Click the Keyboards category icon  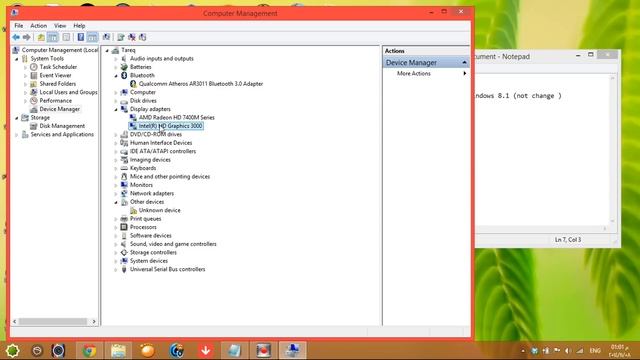click(124, 168)
